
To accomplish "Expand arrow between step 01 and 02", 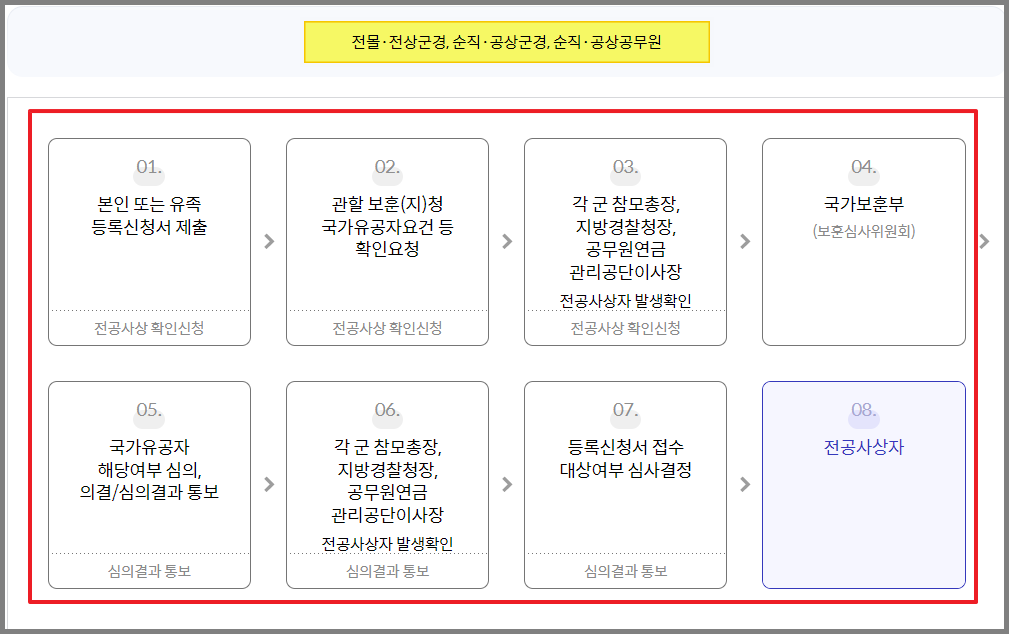I will click(x=268, y=240).
